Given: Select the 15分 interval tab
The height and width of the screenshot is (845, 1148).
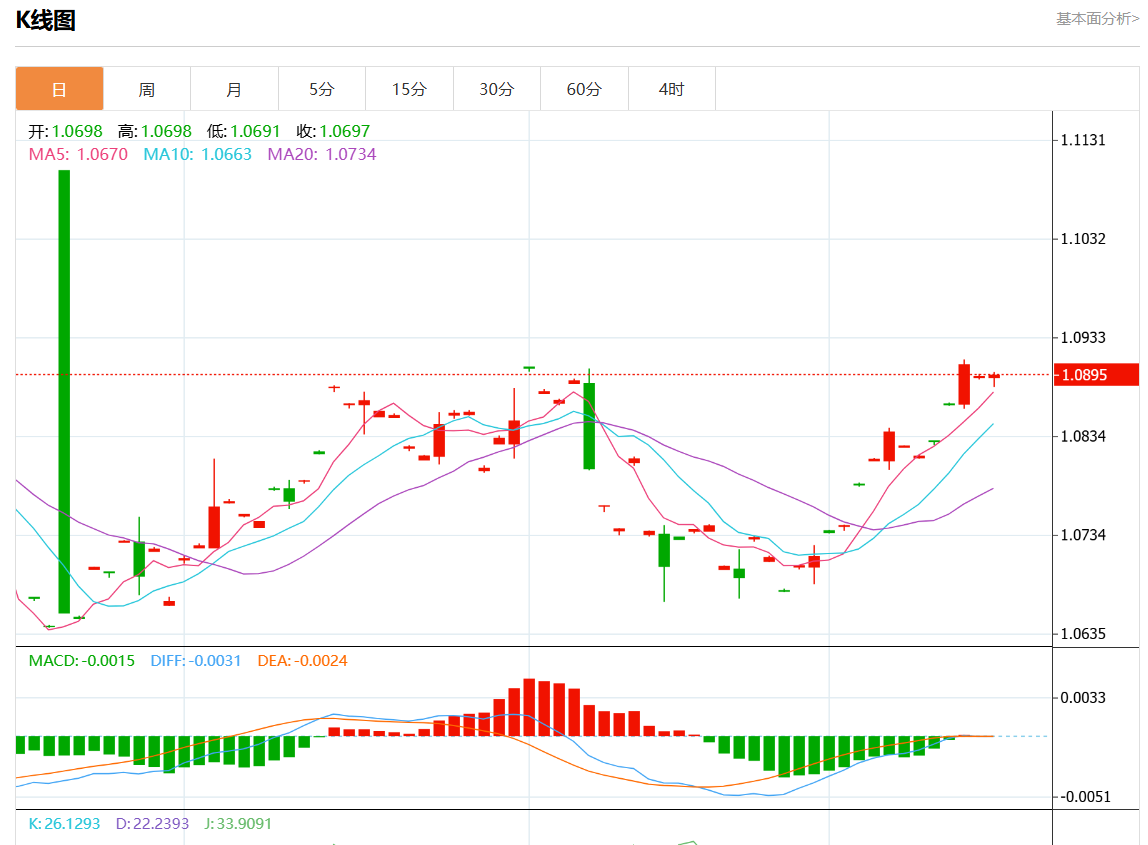Looking at the screenshot, I should (409, 89).
